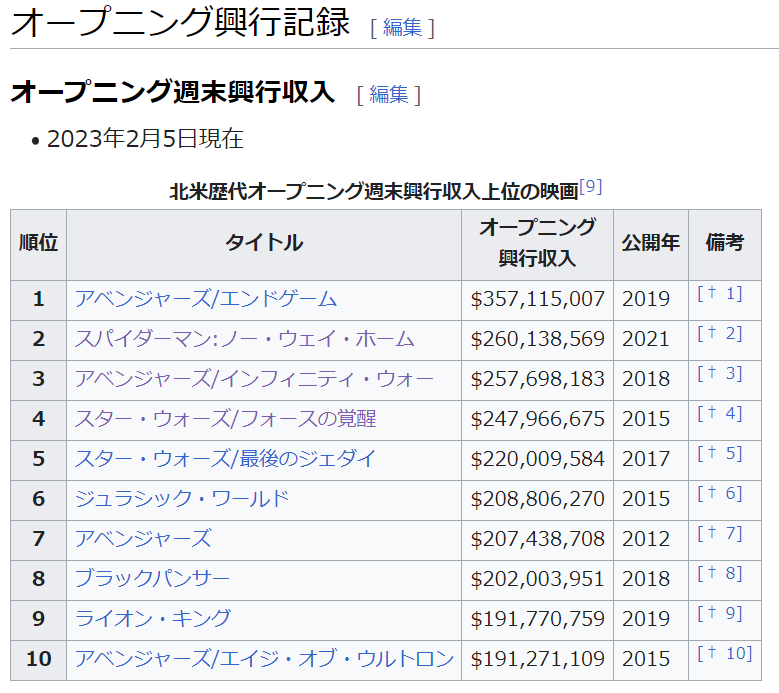
Task: Select the $191,770,759 gross value
Action: (538, 619)
